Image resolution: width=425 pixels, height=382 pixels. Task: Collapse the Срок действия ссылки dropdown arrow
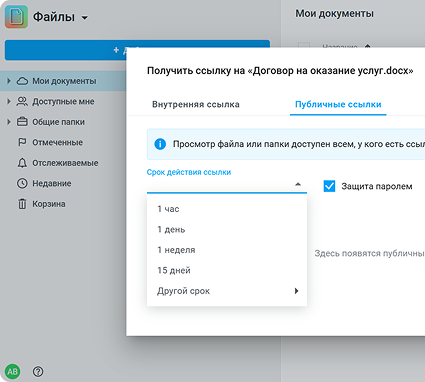point(298,184)
